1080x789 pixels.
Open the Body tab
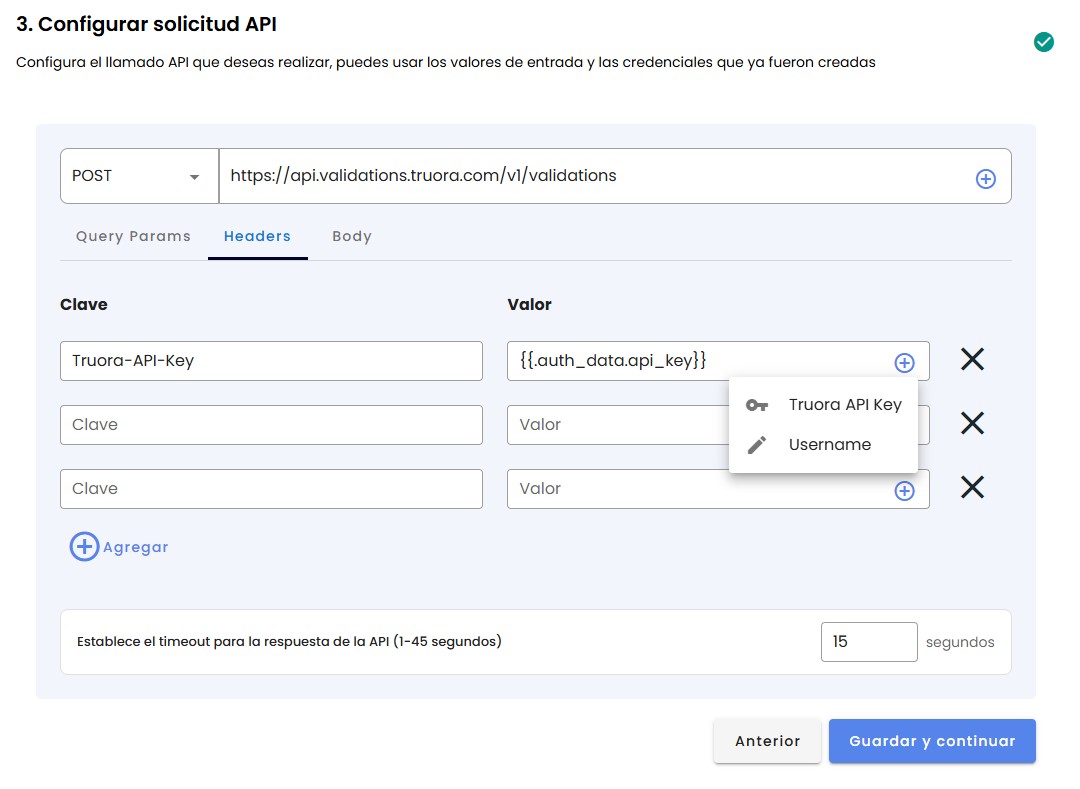coord(351,236)
